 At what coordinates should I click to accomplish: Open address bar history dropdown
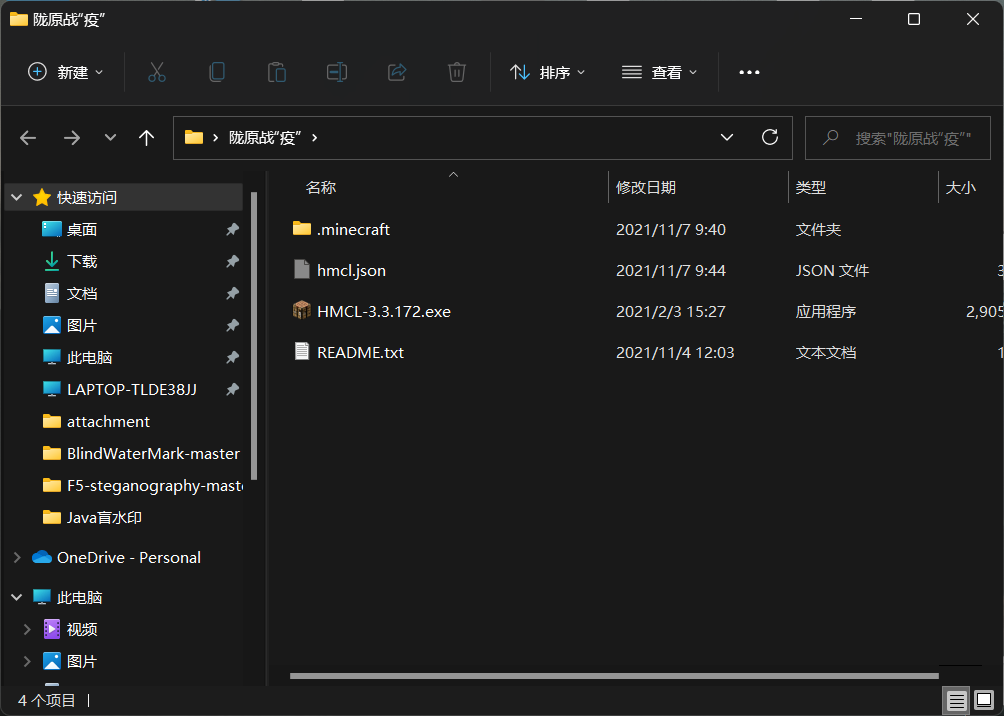click(x=727, y=138)
